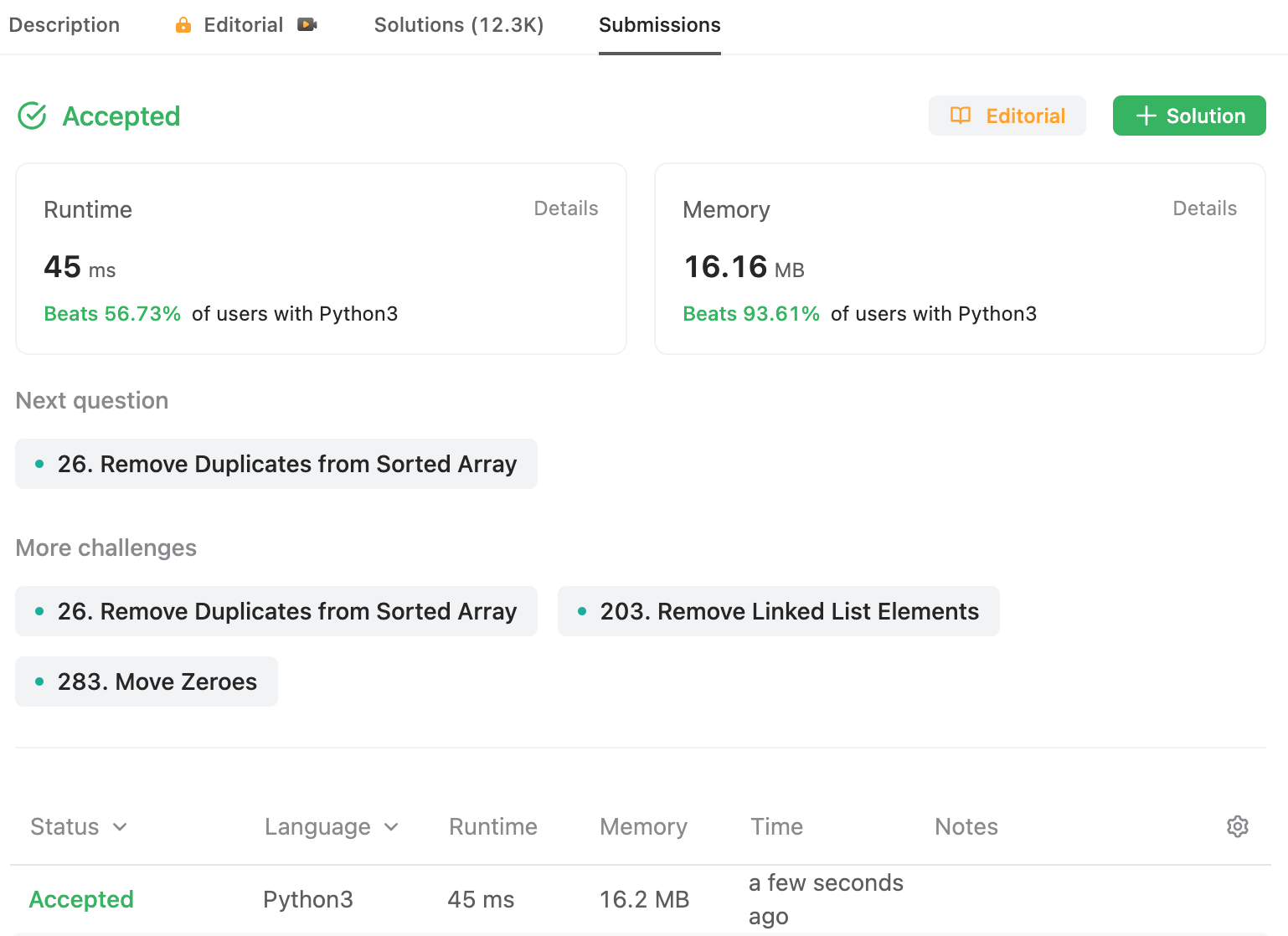Viewport: 1288px width, 936px height.
Task: Select the Submissions tab
Action: coord(659,25)
